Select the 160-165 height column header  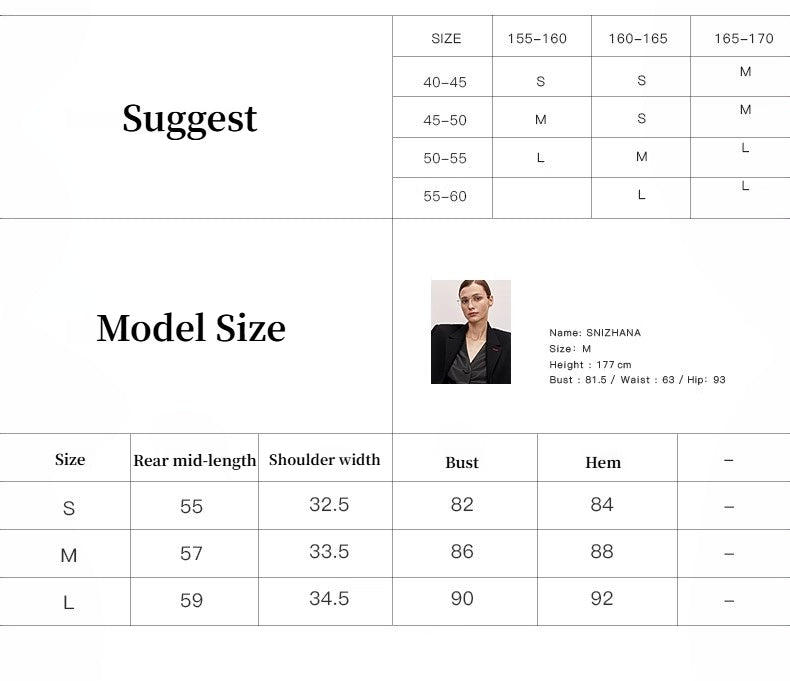point(638,39)
